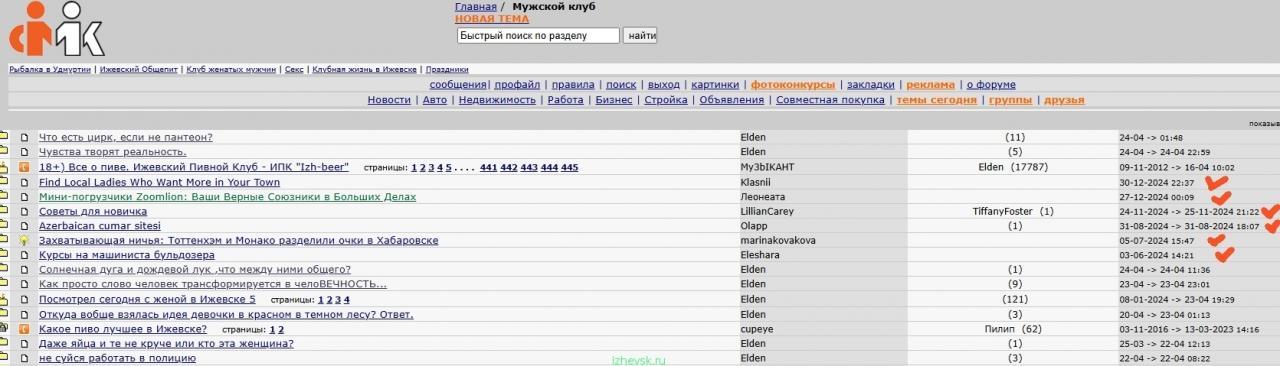Select "Недвижимость" in the navigation bar
The height and width of the screenshot is (366, 1280).
point(497,100)
